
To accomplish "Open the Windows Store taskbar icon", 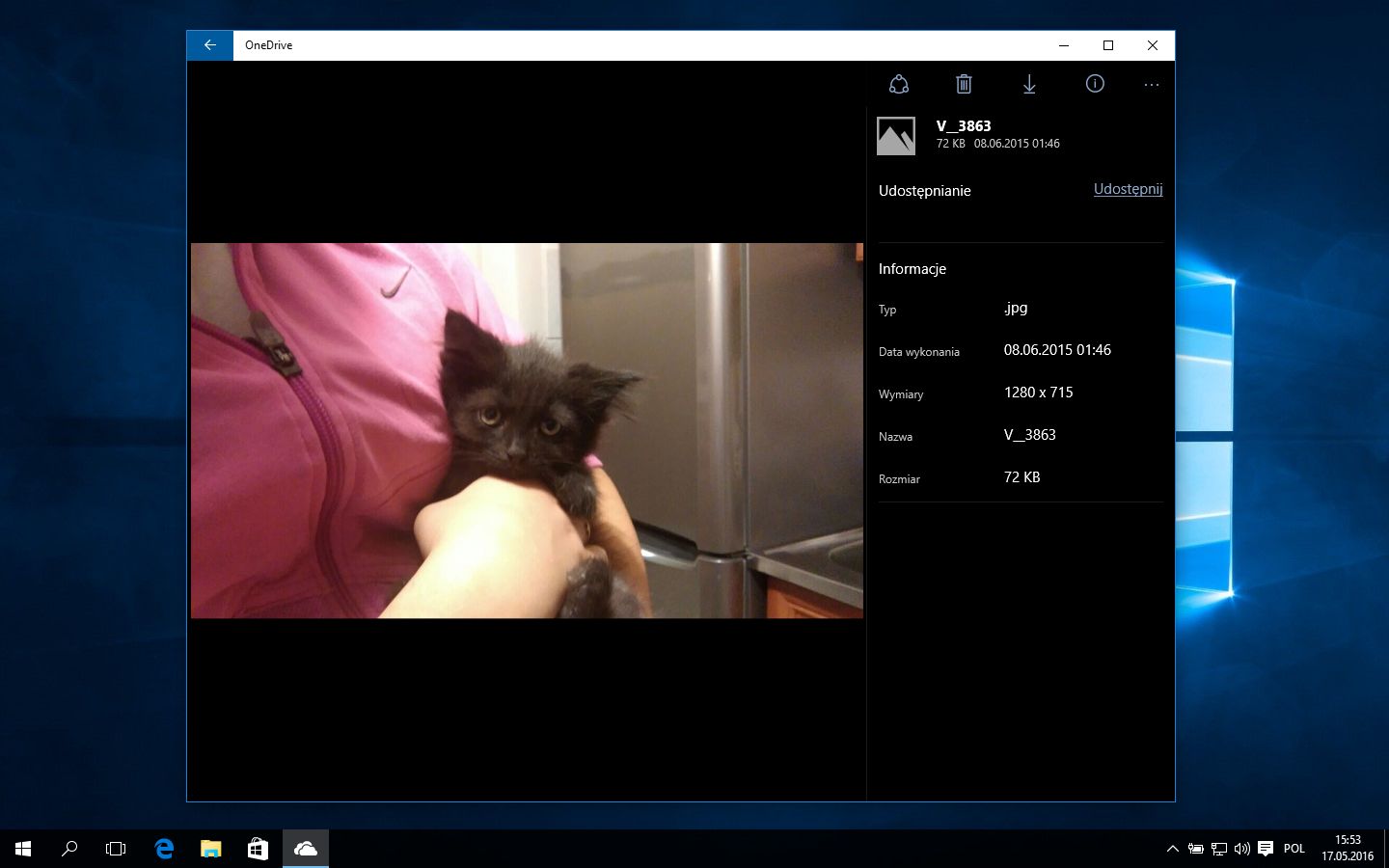I will pos(258,849).
